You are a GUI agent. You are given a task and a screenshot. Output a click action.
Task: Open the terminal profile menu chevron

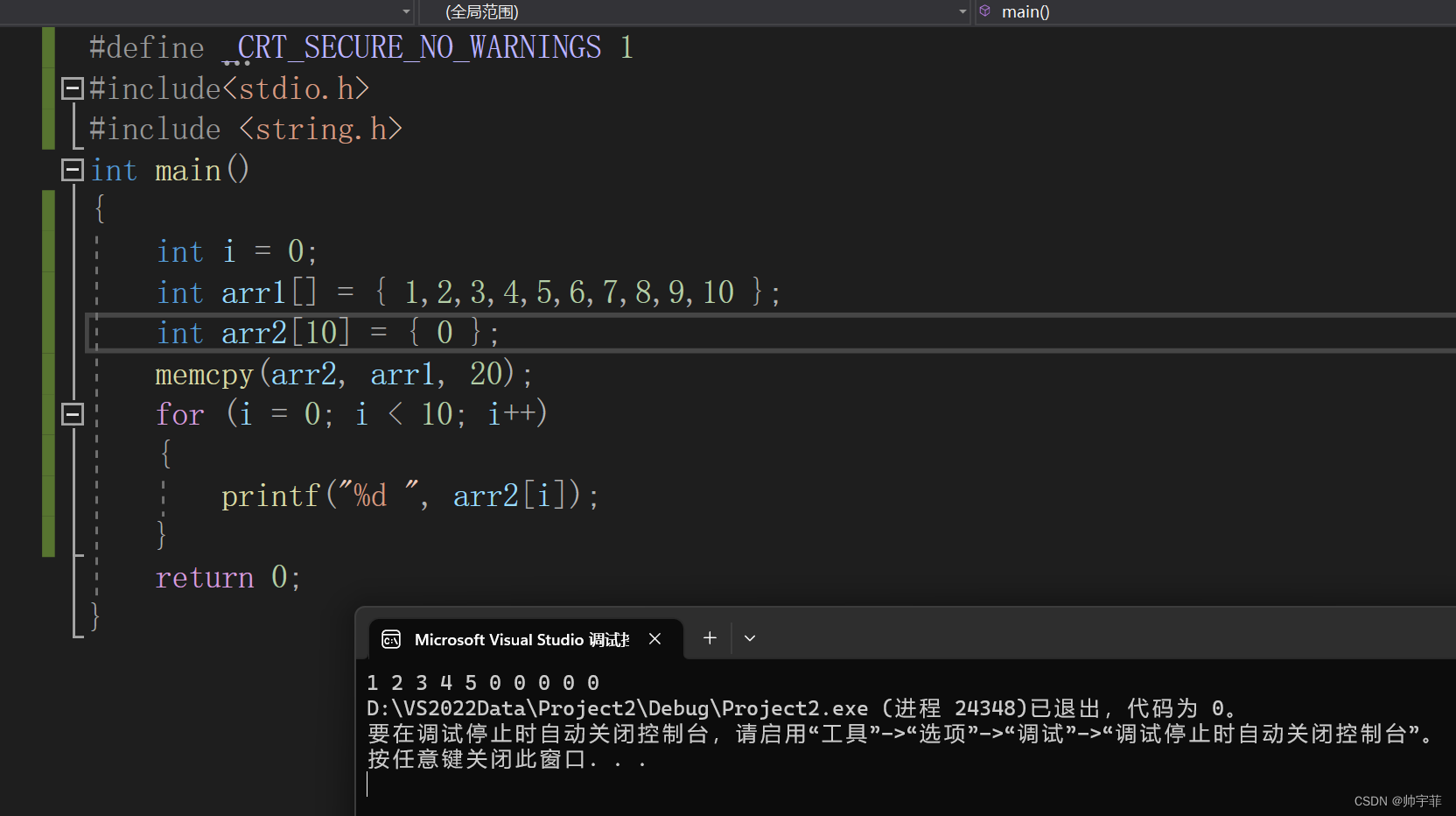click(749, 638)
